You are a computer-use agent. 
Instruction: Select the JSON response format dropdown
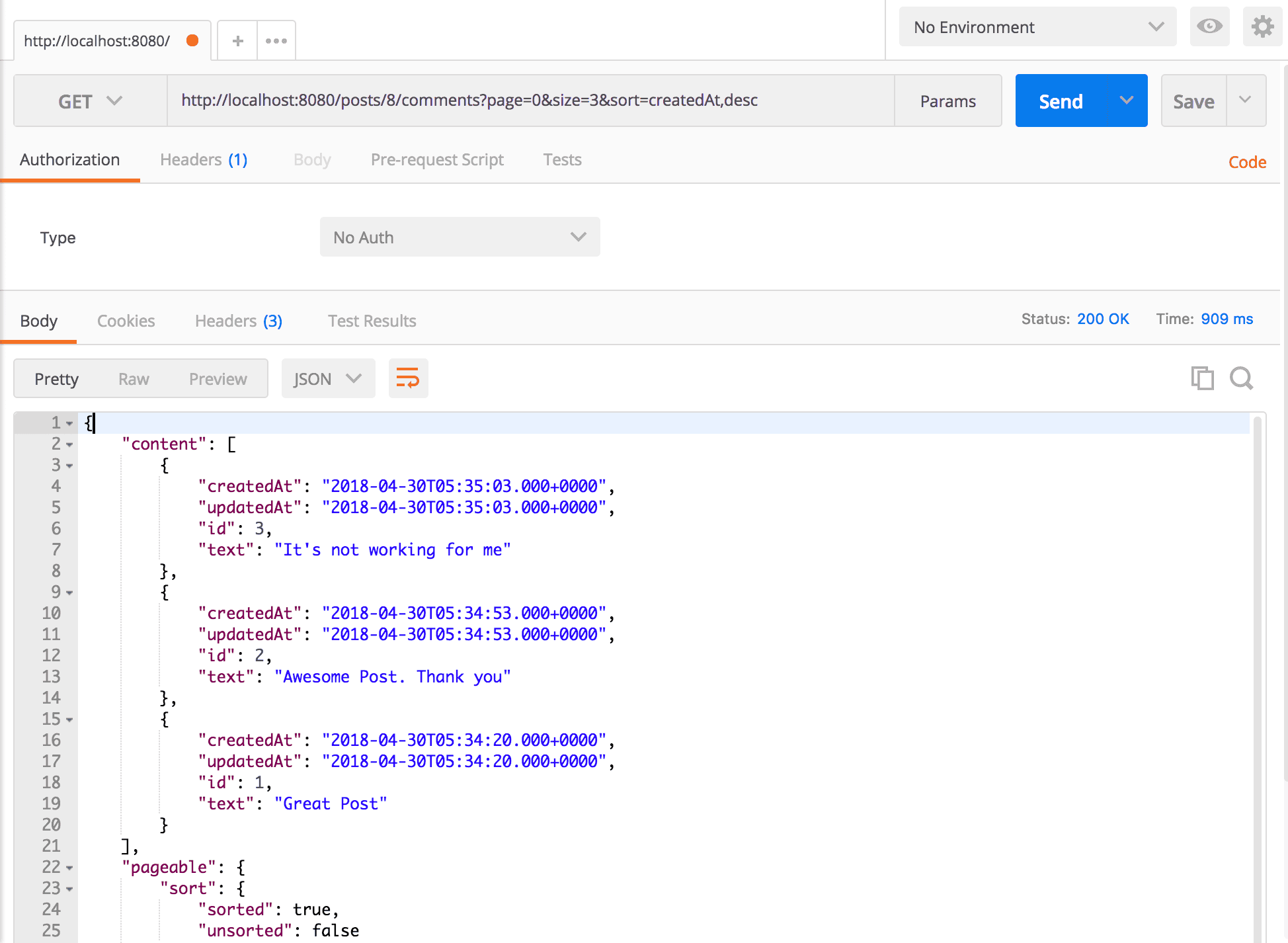325,378
